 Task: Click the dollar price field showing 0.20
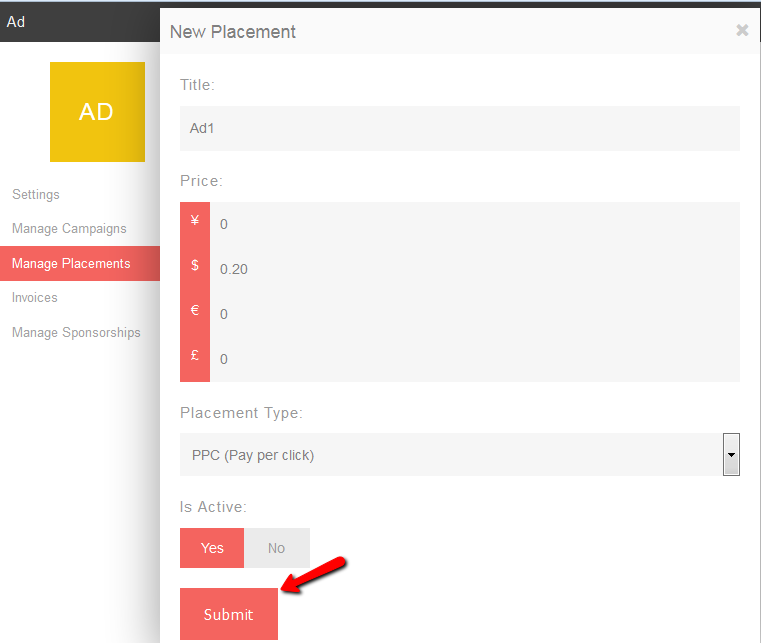pos(475,269)
